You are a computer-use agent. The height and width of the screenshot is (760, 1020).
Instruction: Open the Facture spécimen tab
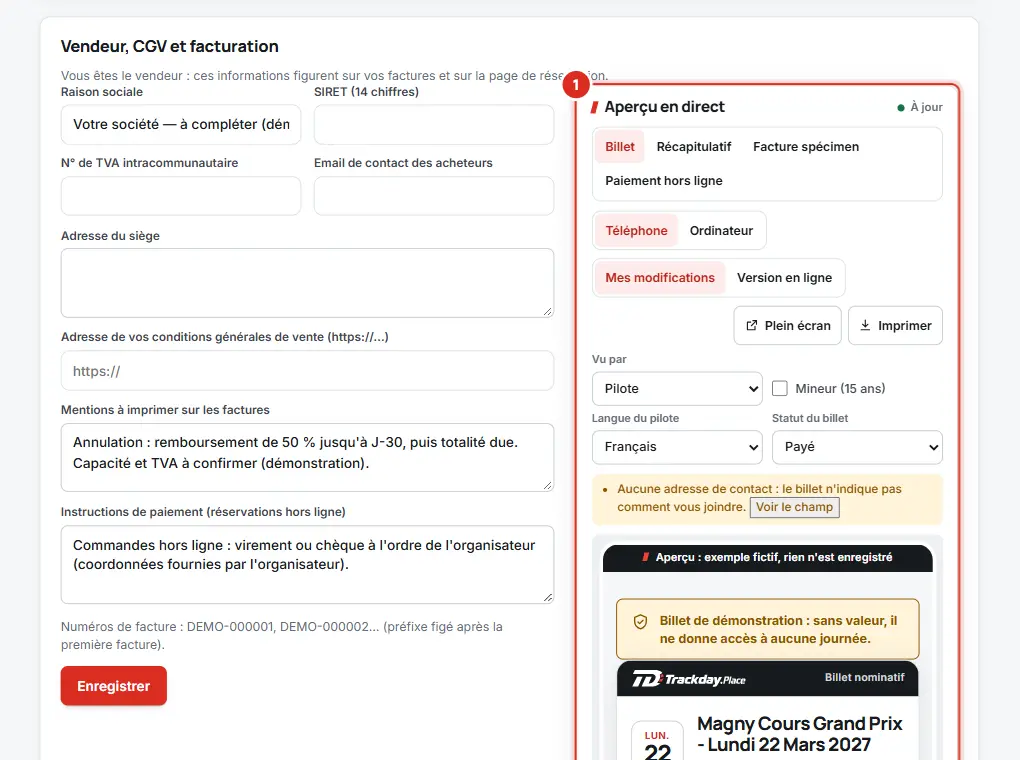point(805,146)
